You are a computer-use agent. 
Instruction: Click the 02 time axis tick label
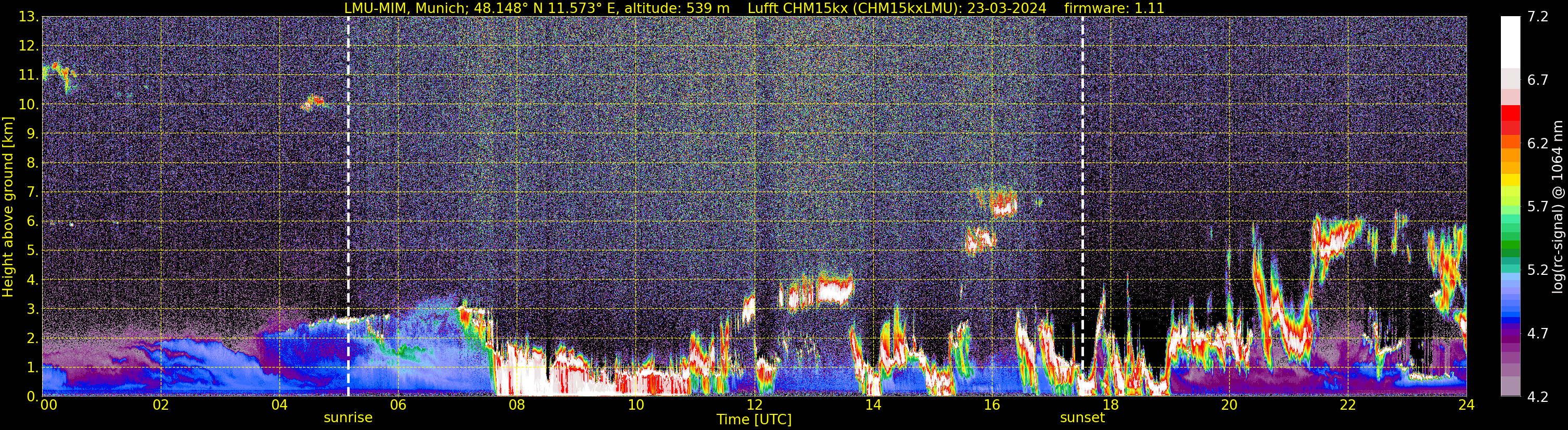(x=160, y=405)
